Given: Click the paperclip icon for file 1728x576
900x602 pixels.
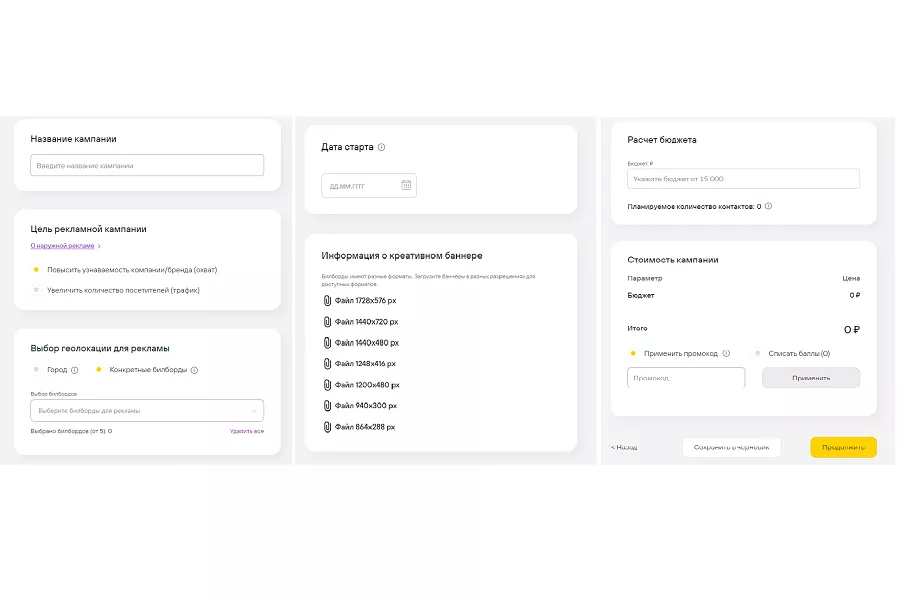Looking at the screenshot, I should click(327, 300).
